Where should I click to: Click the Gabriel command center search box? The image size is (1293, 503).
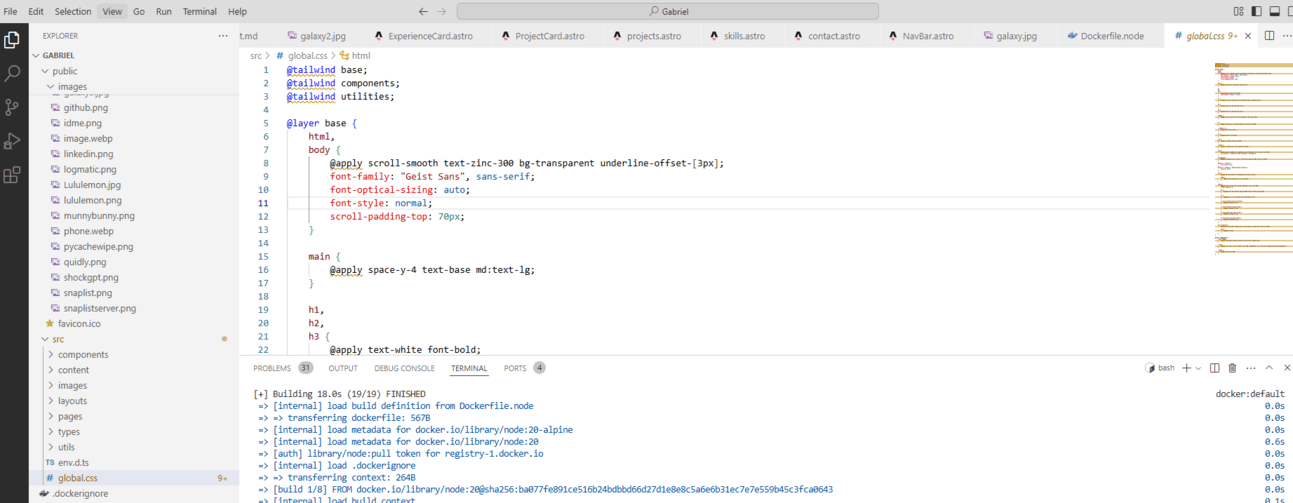(667, 11)
